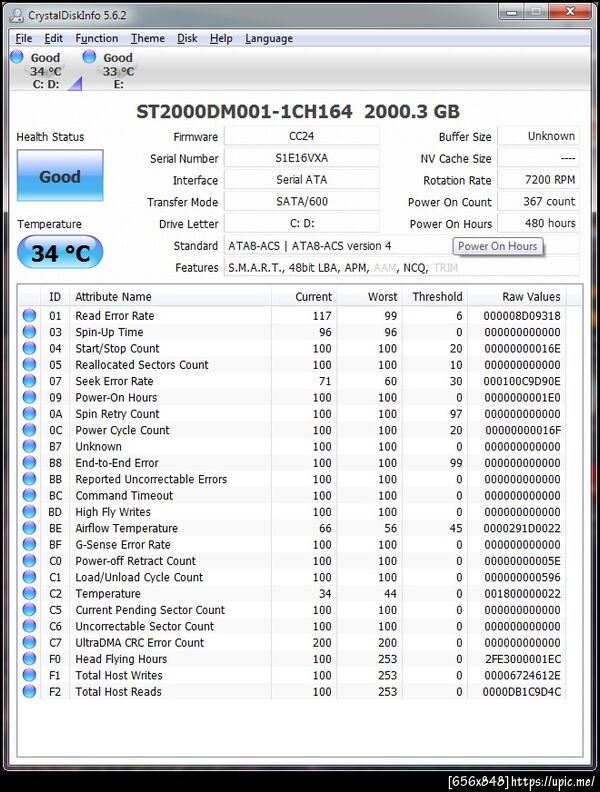The width and height of the screenshot is (600, 792).
Task: Click the status orb for Read Error Rate
Action: pos(29,315)
